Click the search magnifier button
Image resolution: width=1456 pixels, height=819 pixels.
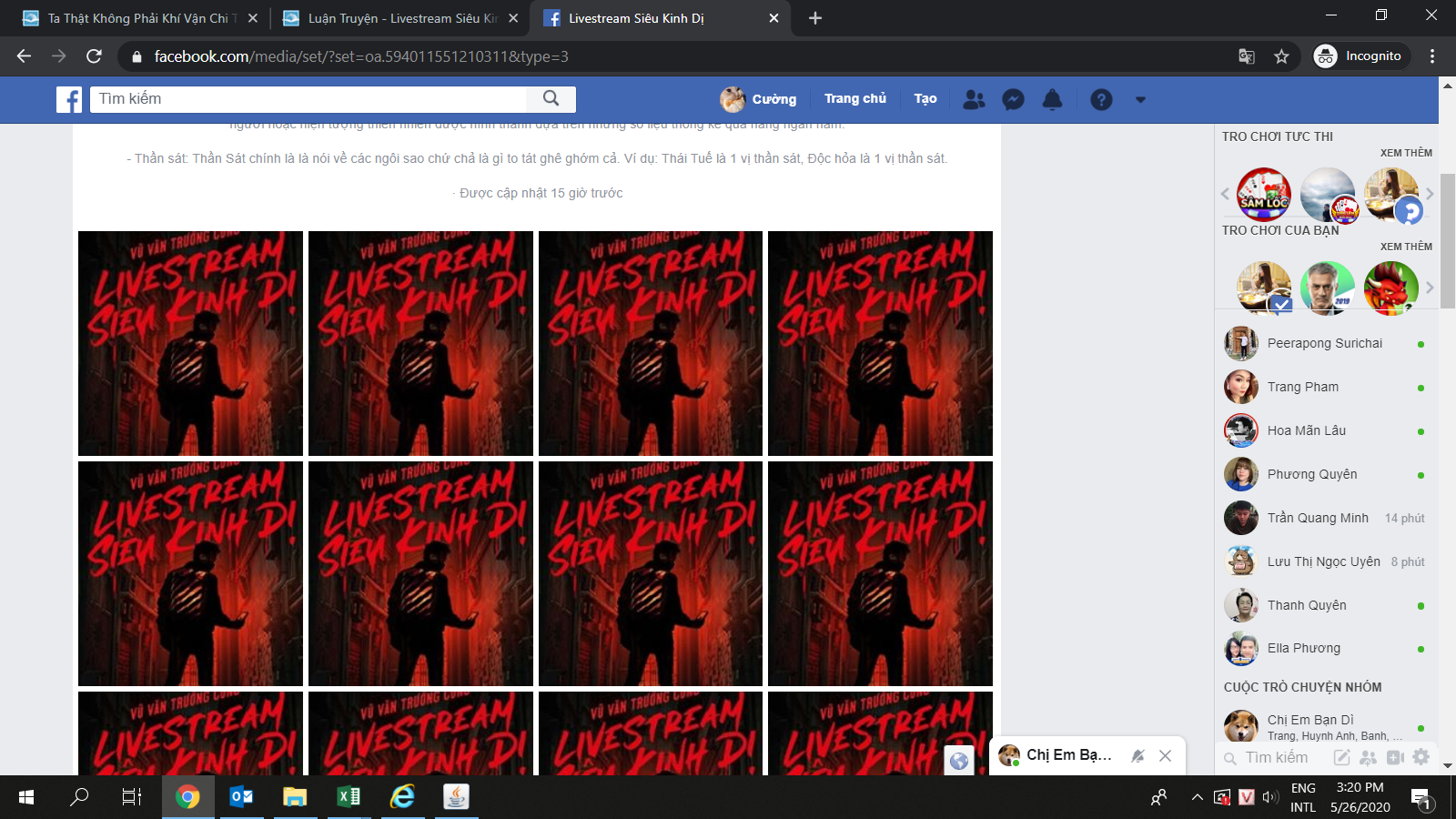[551, 98]
